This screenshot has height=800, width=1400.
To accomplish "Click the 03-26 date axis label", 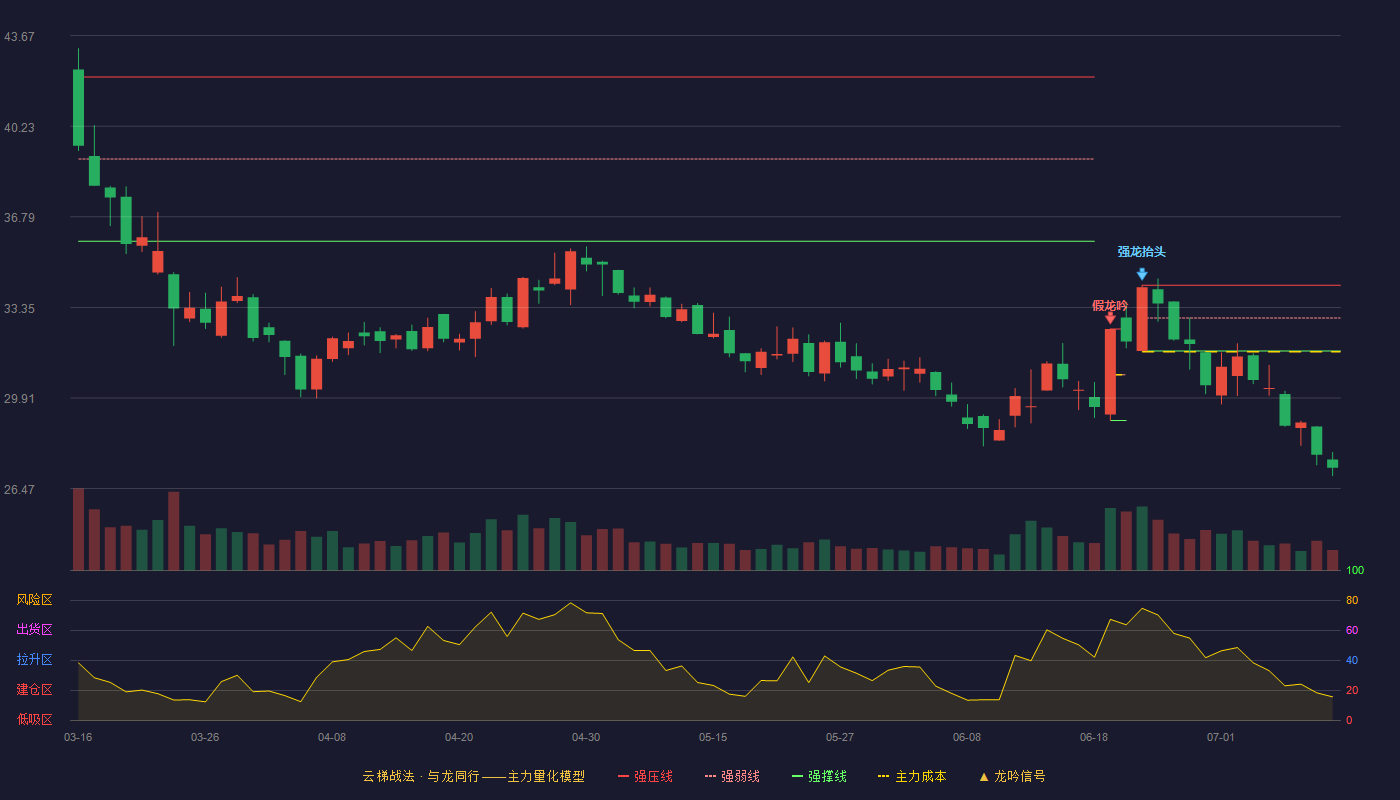I will click(205, 737).
